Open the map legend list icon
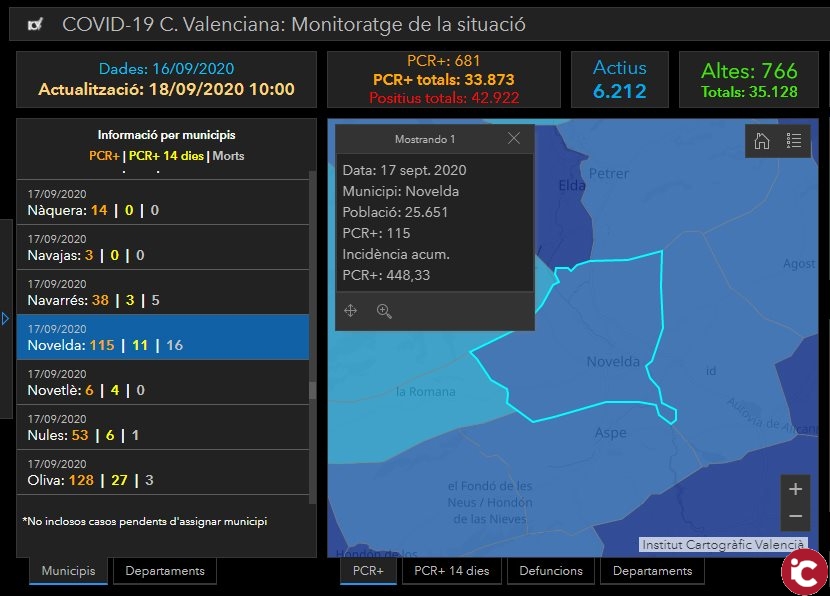 (x=794, y=141)
